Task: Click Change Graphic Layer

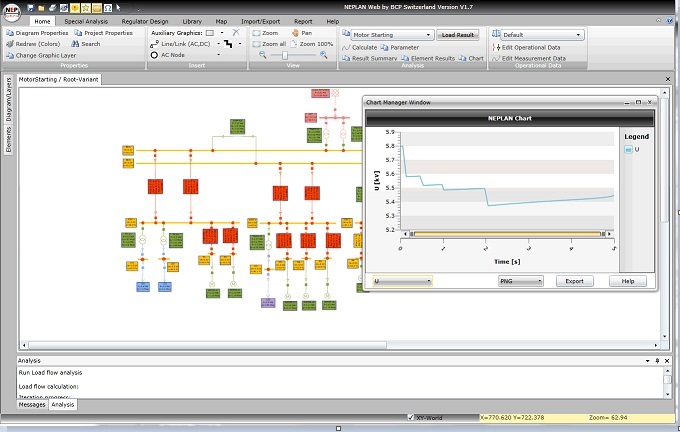Action: point(41,56)
